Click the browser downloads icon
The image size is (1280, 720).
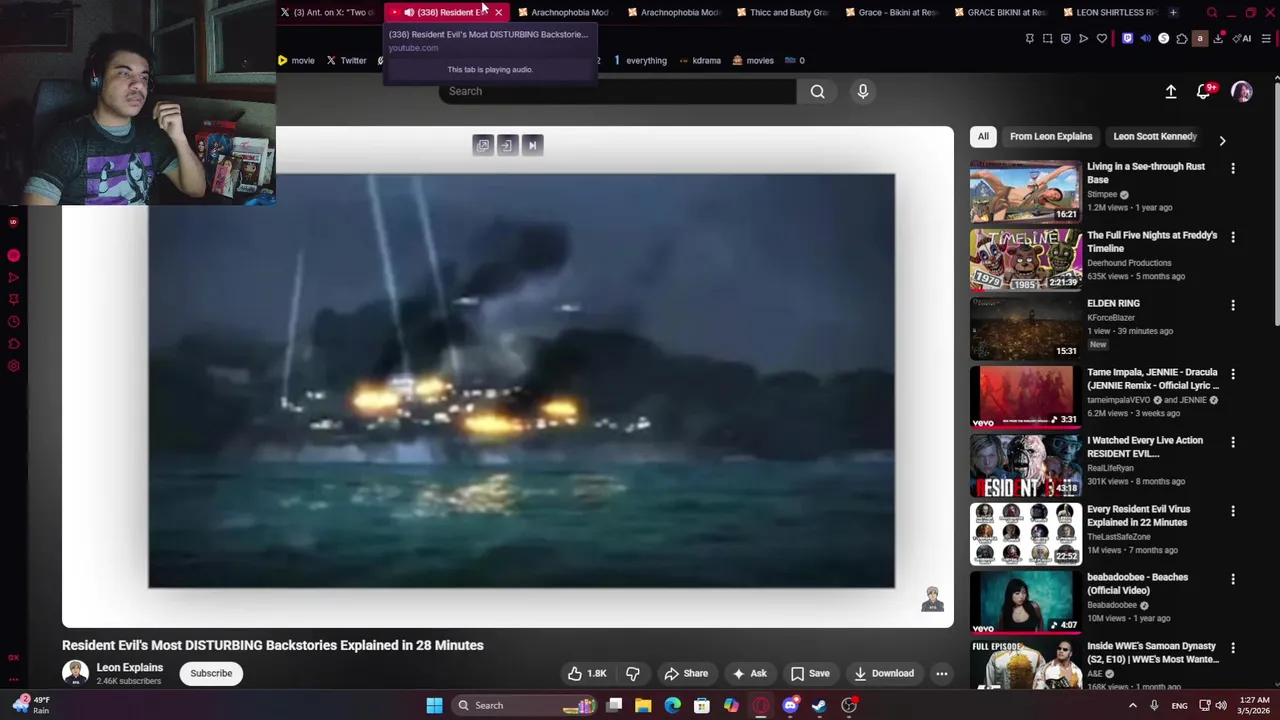click(1217, 38)
